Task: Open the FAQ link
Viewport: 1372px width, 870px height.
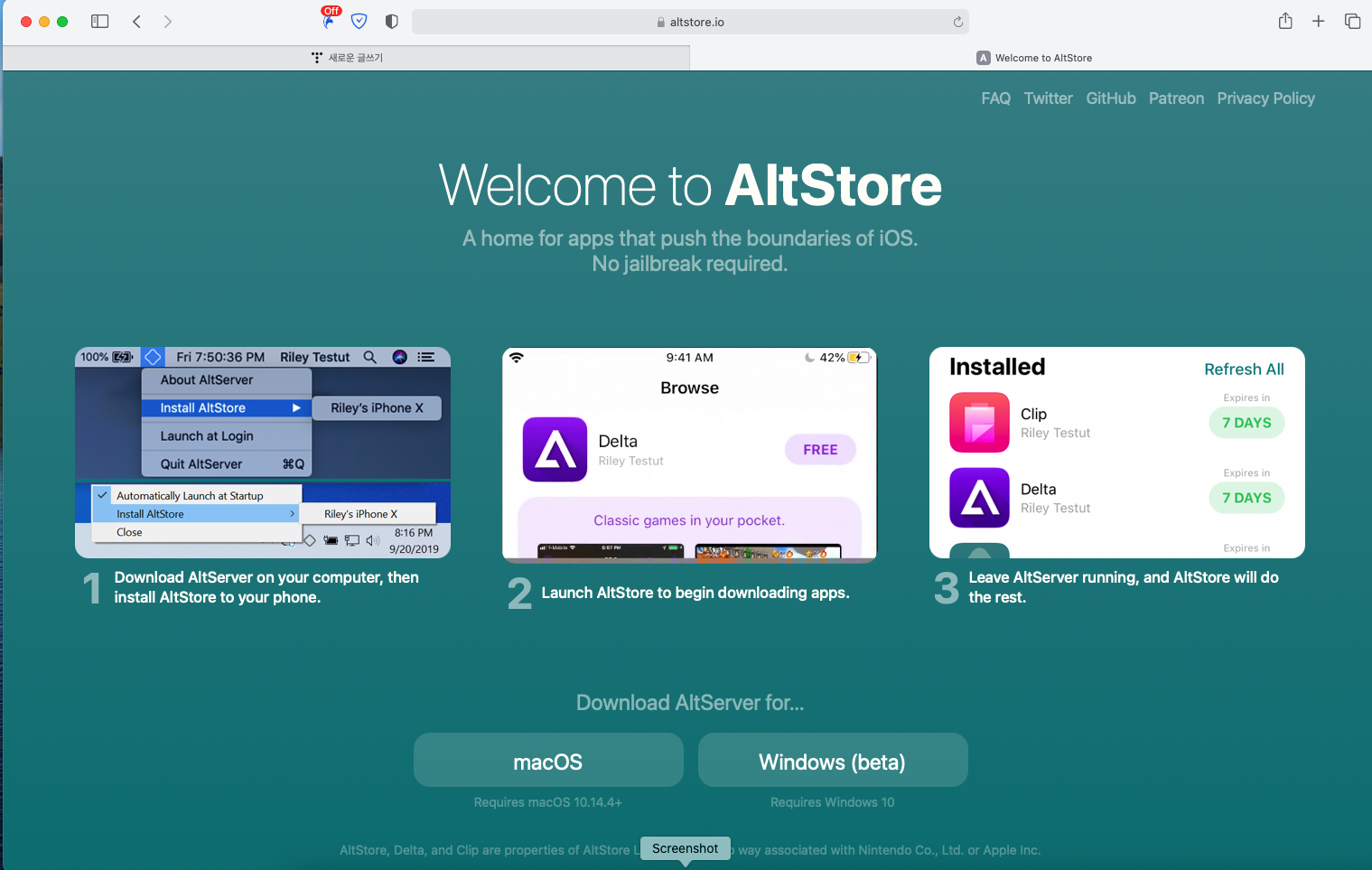Action: point(996,98)
